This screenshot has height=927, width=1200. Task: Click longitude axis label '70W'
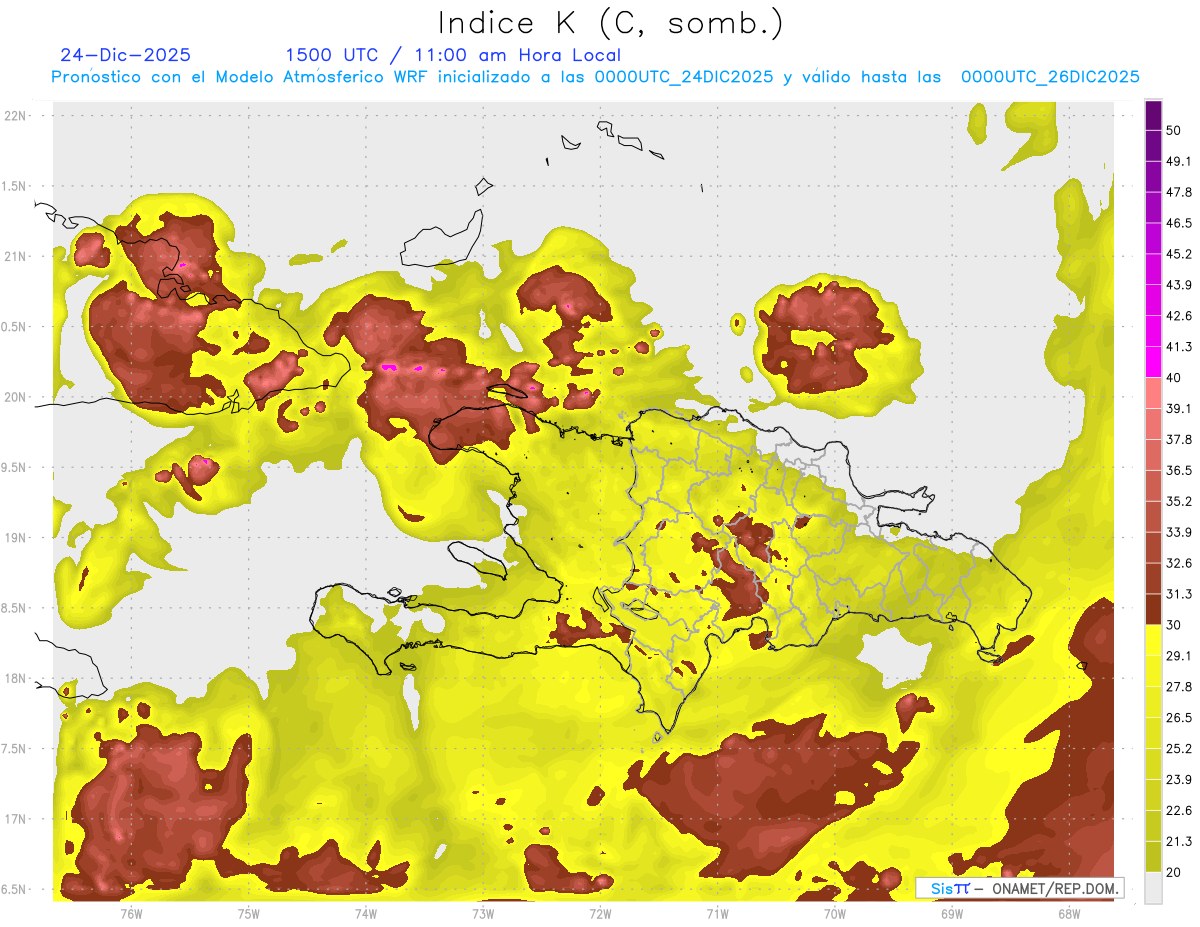834,913
